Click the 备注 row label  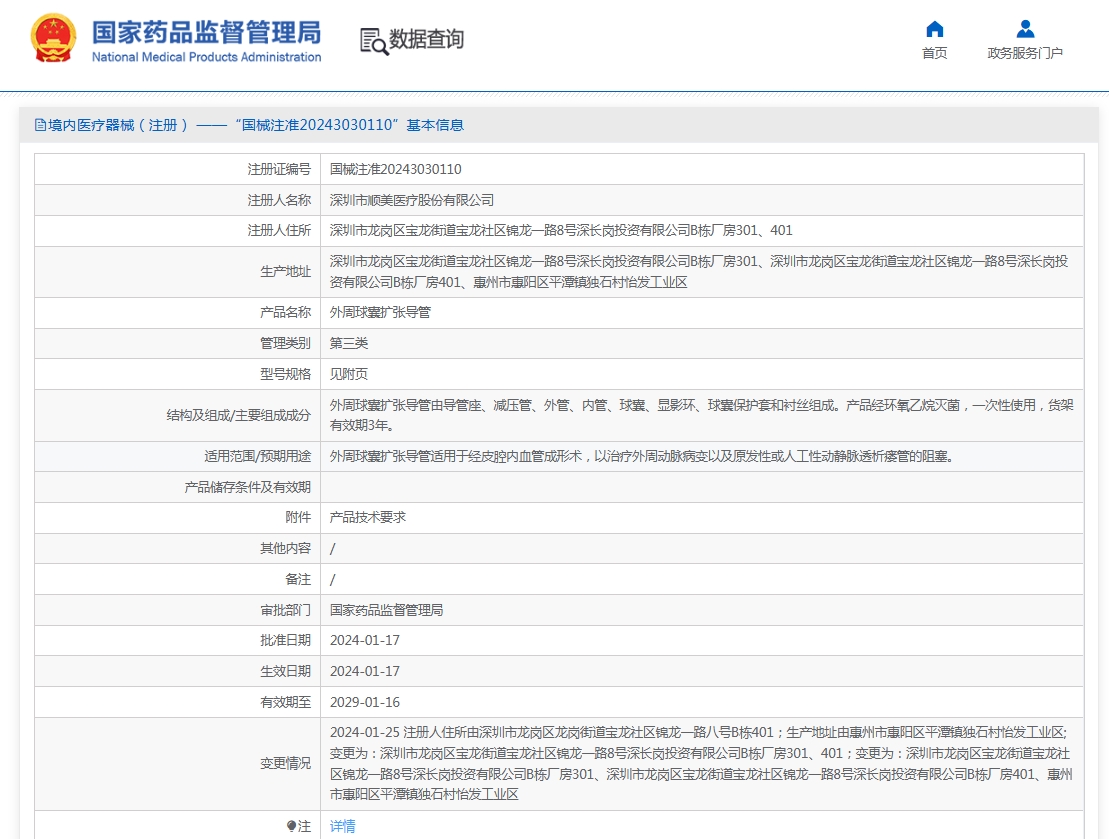[298, 579]
